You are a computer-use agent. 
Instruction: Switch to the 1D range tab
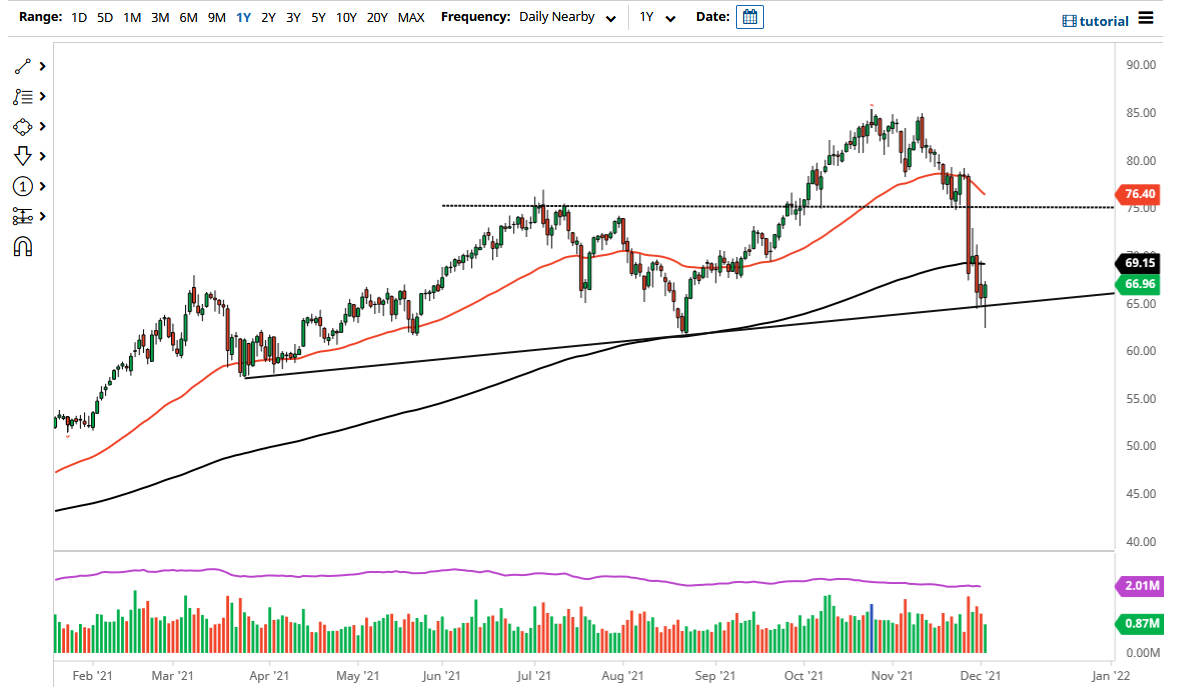78,17
